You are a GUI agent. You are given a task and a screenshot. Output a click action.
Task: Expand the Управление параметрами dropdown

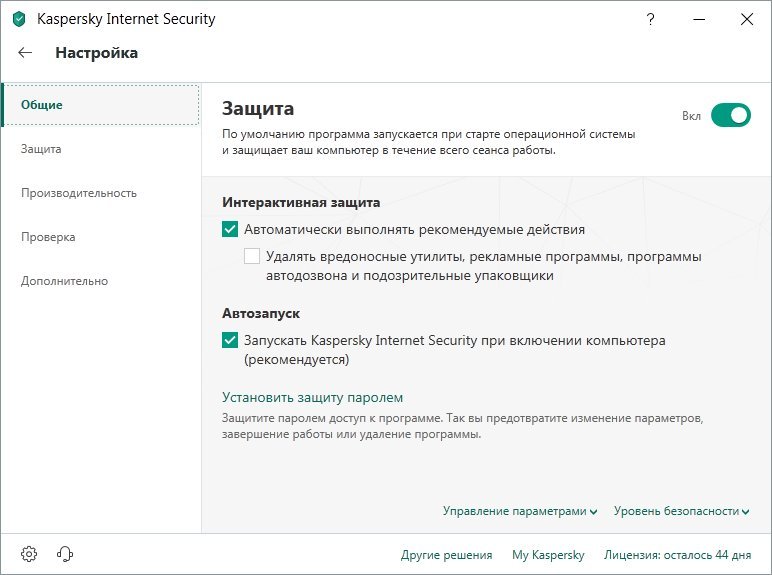[x=520, y=511]
